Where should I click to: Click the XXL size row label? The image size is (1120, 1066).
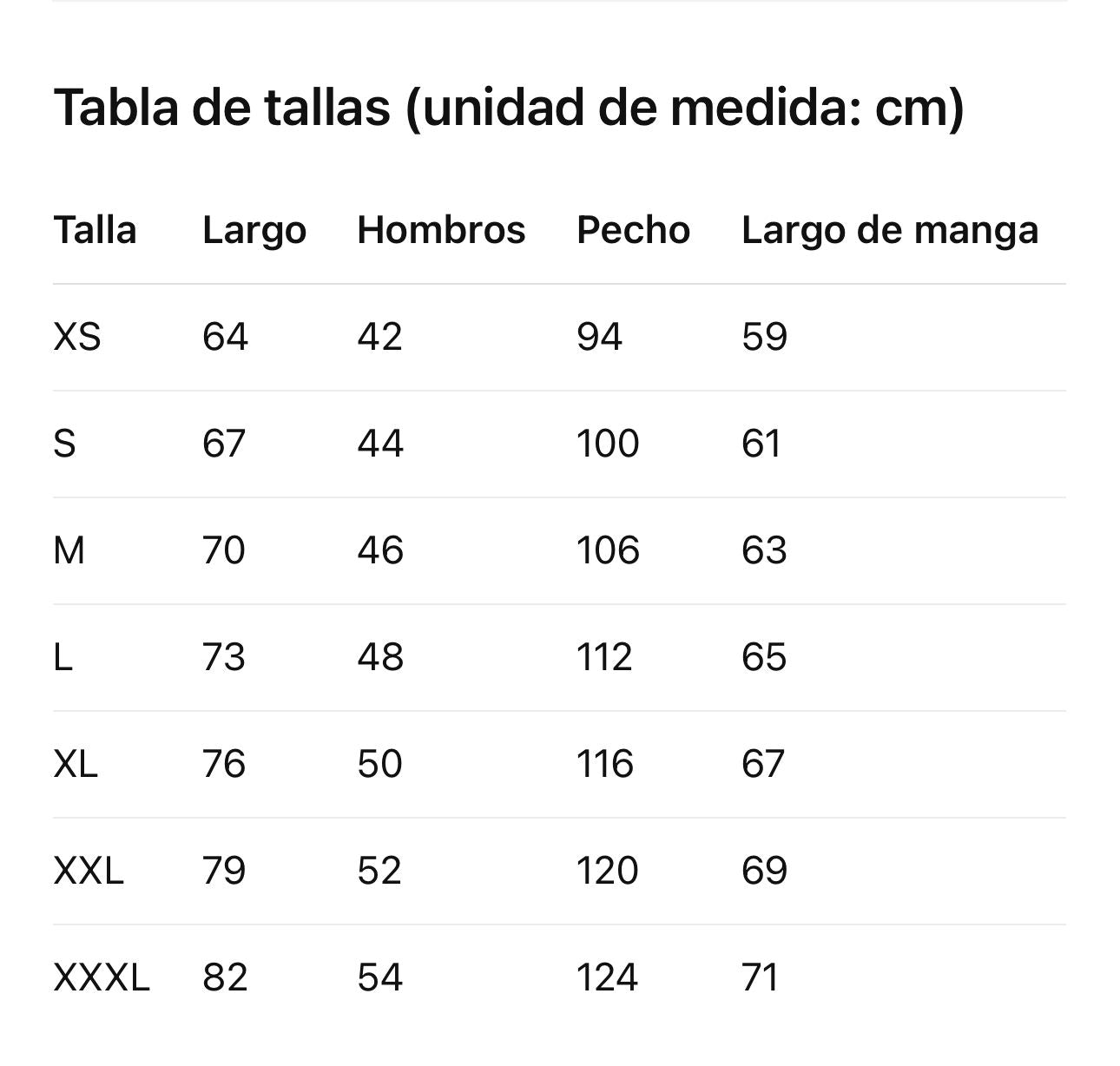point(89,871)
